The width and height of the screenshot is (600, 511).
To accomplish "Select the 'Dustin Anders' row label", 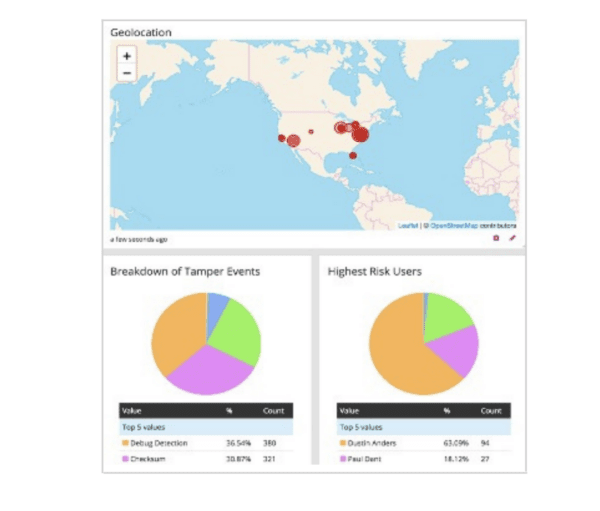I will 372,443.
